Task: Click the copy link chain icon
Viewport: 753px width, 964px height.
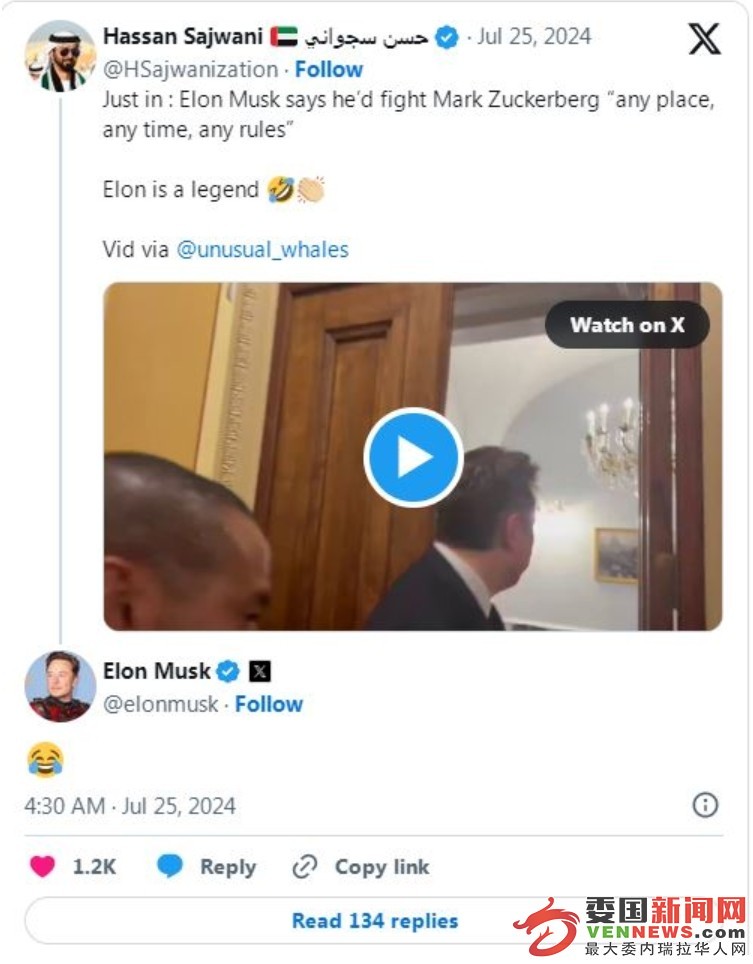Action: click(304, 867)
